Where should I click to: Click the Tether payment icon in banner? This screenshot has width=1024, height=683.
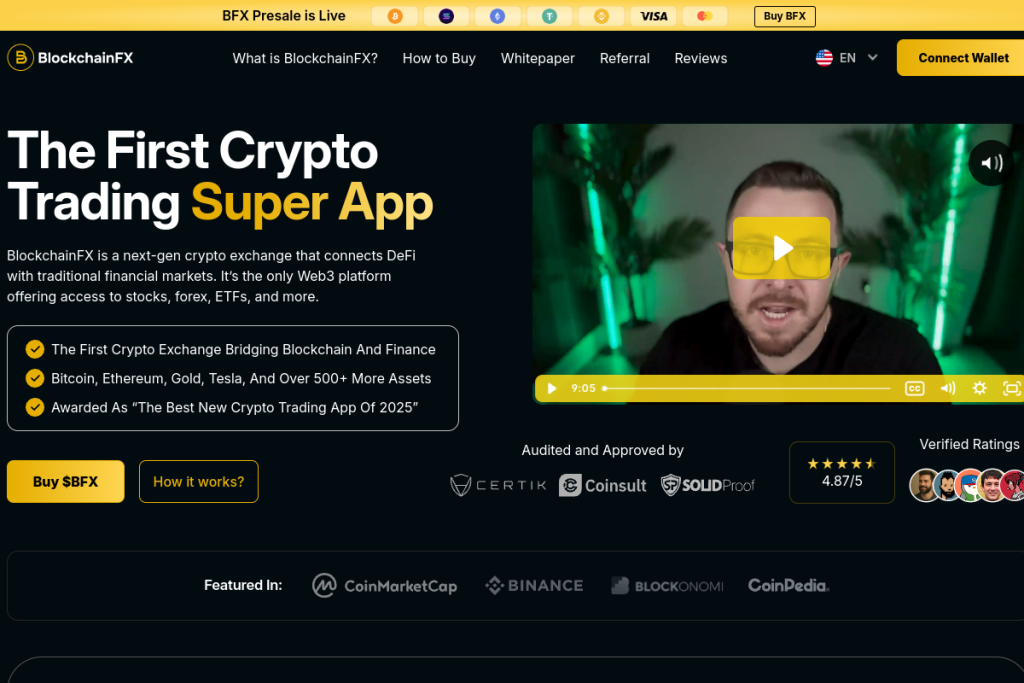[549, 16]
